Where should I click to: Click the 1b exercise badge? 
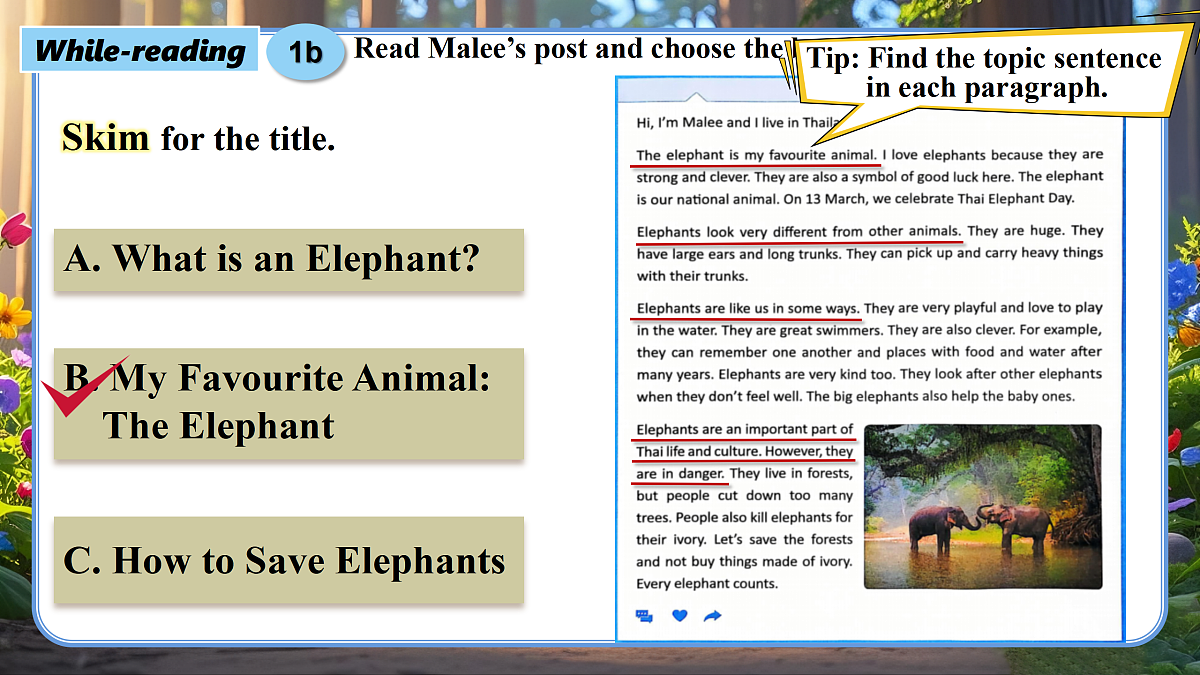point(305,52)
